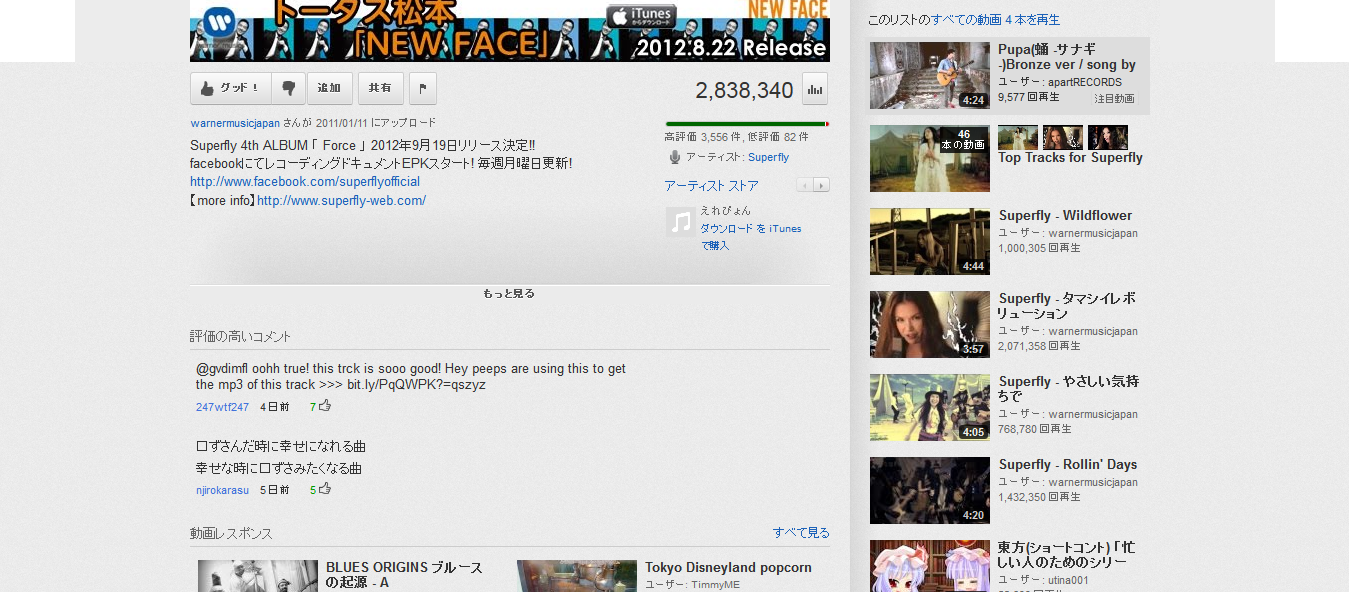Image resolution: width=1349 pixels, height=592 pixels.
Task: Open uploader warnermusicjapan channel link
Action: coord(235,123)
